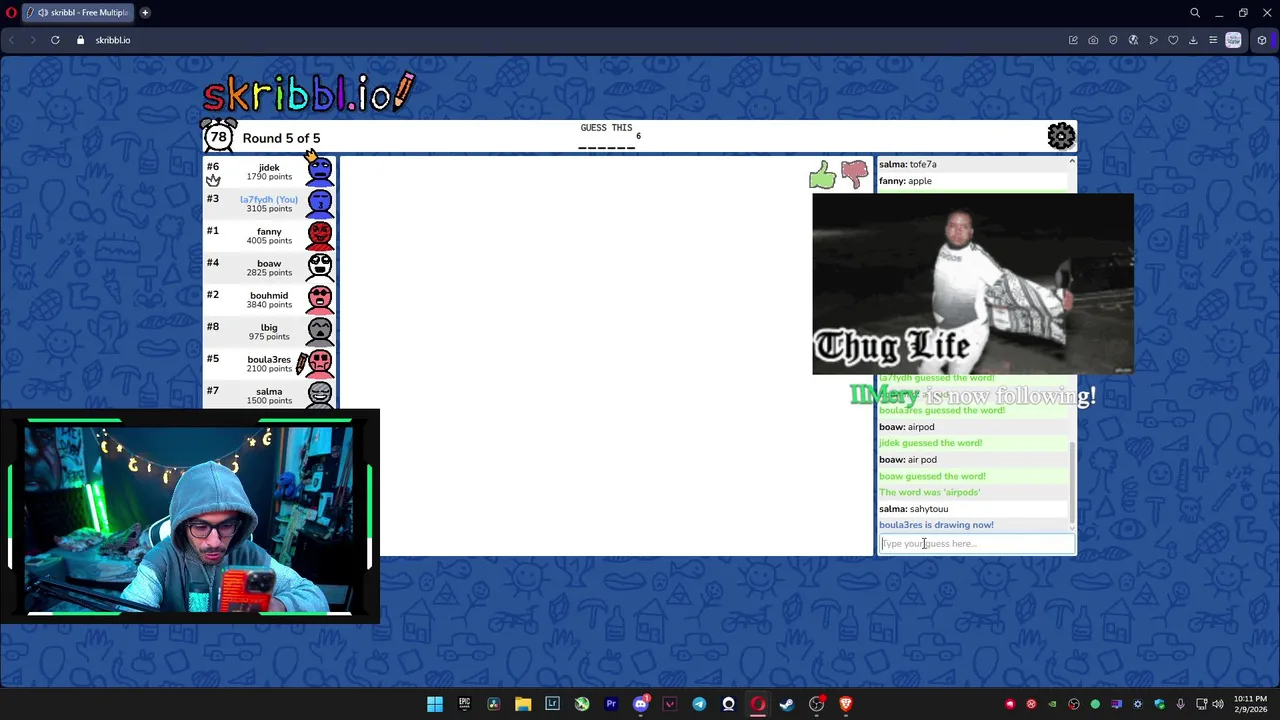Click 'The word was airpods' message
The height and width of the screenshot is (720, 1280).
pos(930,492)
